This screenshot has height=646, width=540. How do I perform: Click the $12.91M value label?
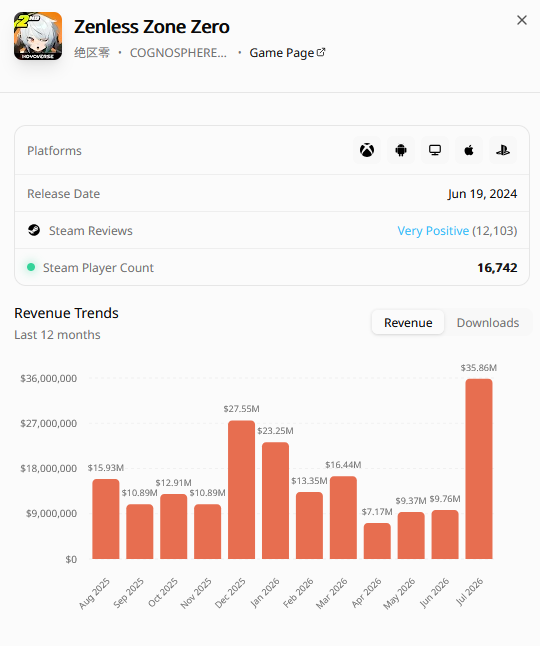173,482
